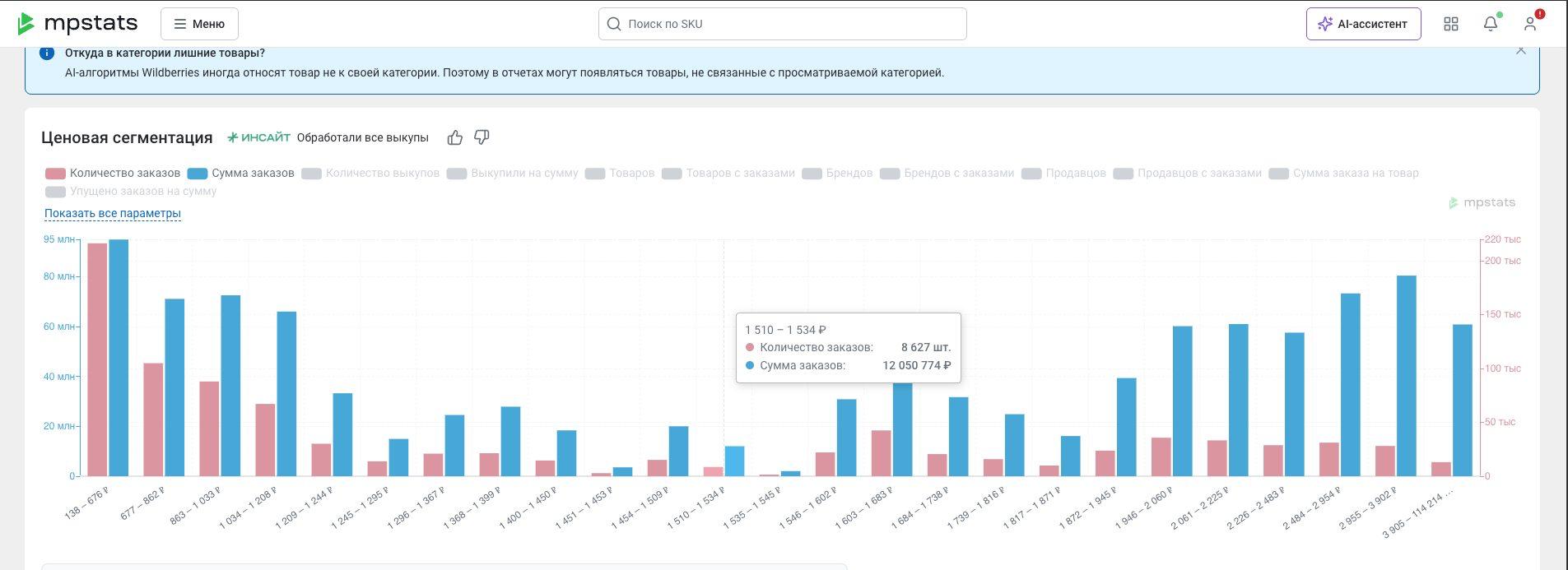Click the highlighted blue bar for 1 510 – 1 534 ₽
Image resolution: width=1568 pixels, height=570 pixels.
pos(735,461)
